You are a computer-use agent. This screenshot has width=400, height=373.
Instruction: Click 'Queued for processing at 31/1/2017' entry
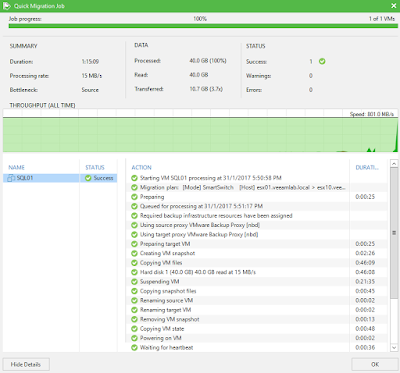click(201, 206)
